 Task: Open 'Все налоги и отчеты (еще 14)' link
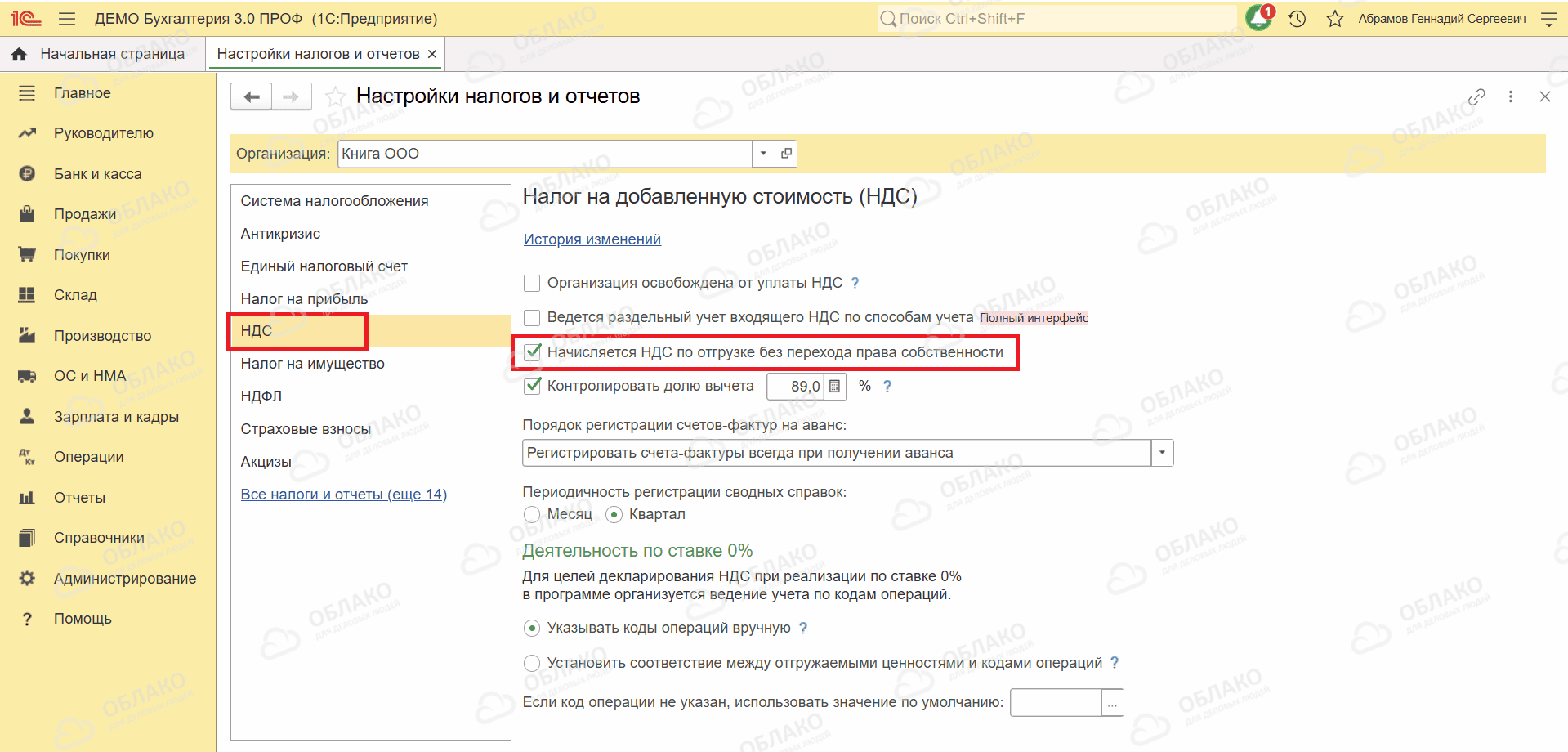(x=344, y=495)
